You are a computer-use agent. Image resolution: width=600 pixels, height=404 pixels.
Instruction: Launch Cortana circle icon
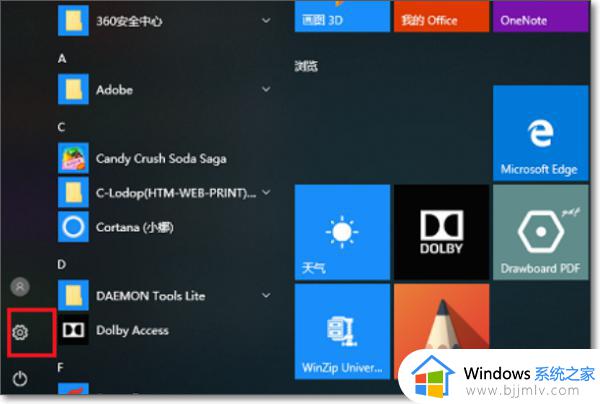73,227
